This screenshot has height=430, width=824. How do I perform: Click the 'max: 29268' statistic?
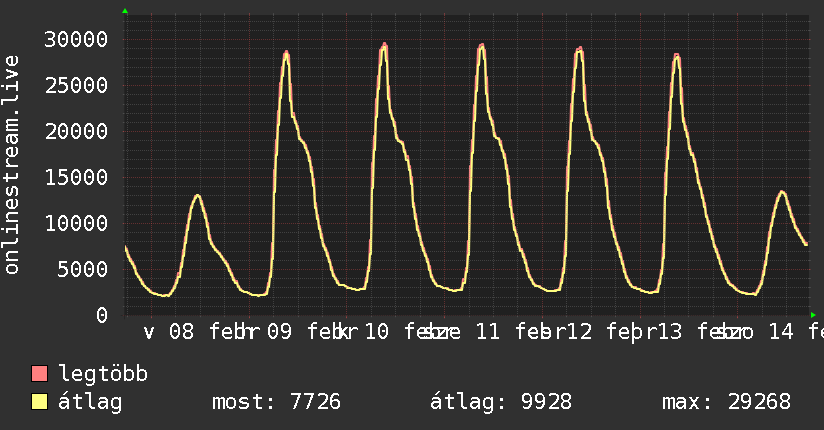pyautogui.click(x=726, y=402)
